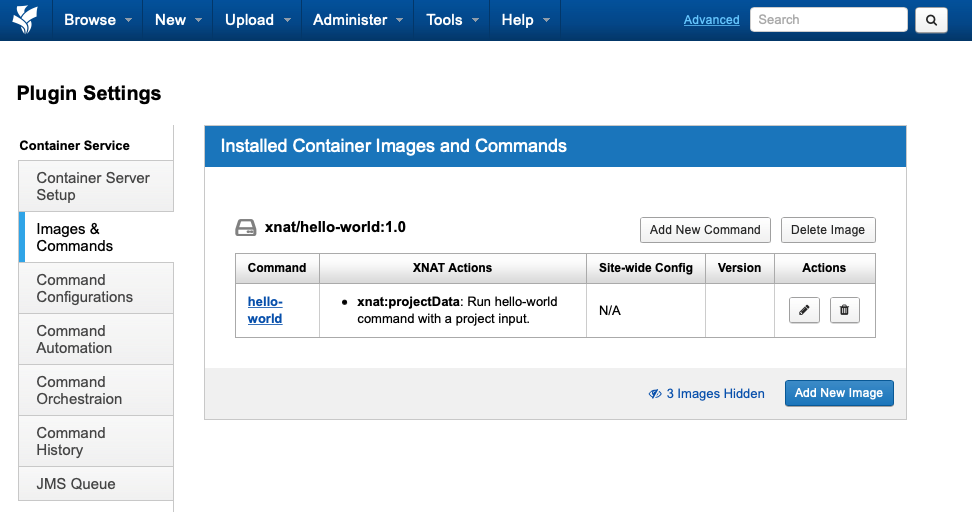Click Add New Command button
Screen dimensions: 972x512
tap(705, 230)
